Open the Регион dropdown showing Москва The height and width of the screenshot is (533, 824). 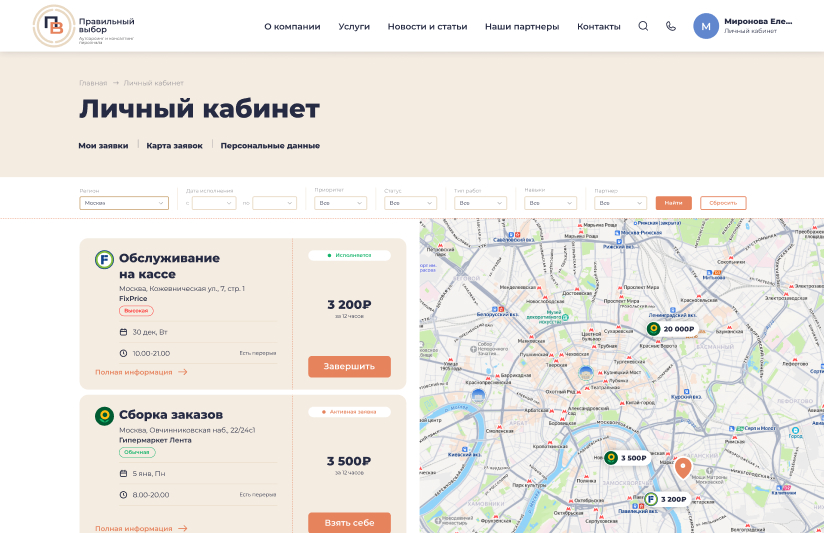[124, 203]
